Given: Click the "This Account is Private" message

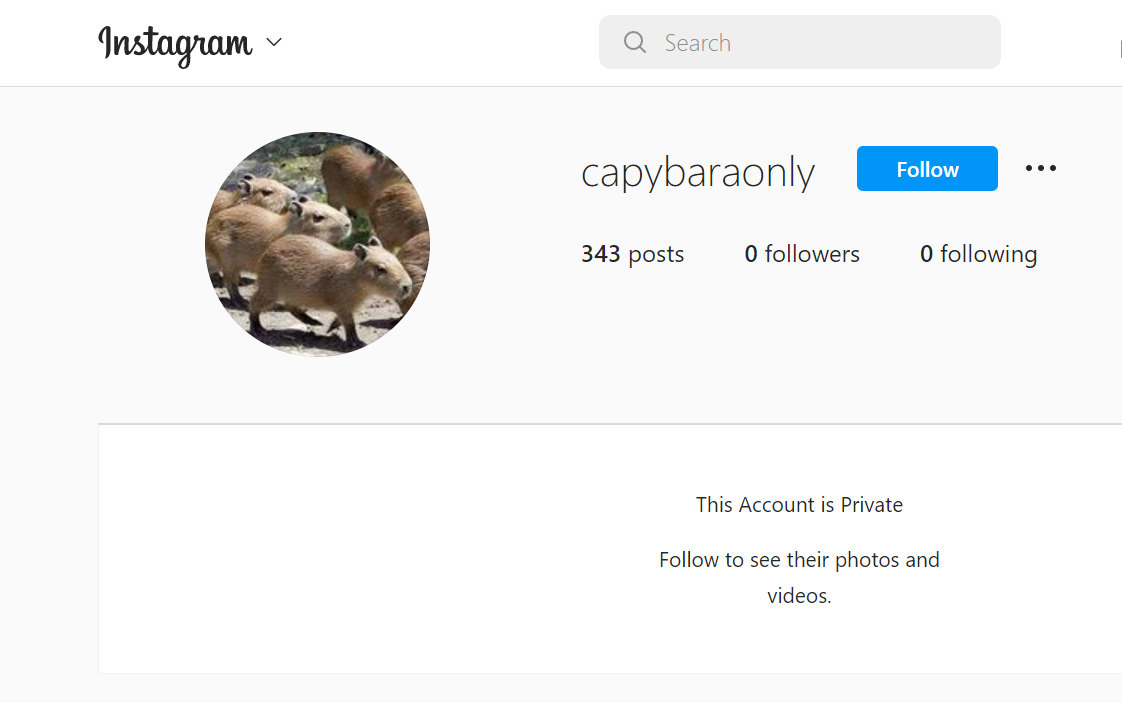Looking at the screenshot, I should click(799, 505).
